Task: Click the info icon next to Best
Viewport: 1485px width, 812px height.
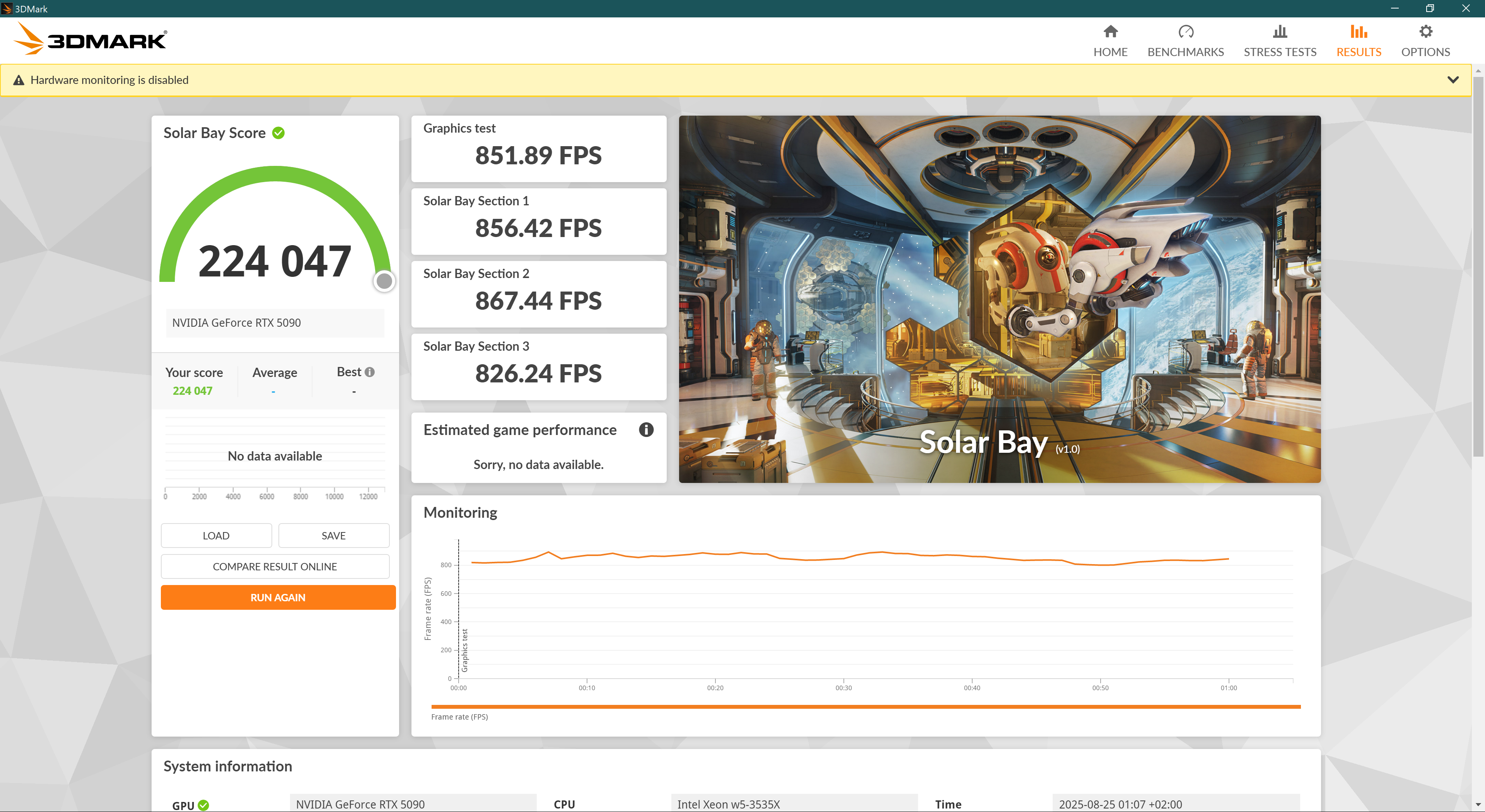Action: point(370,372)
